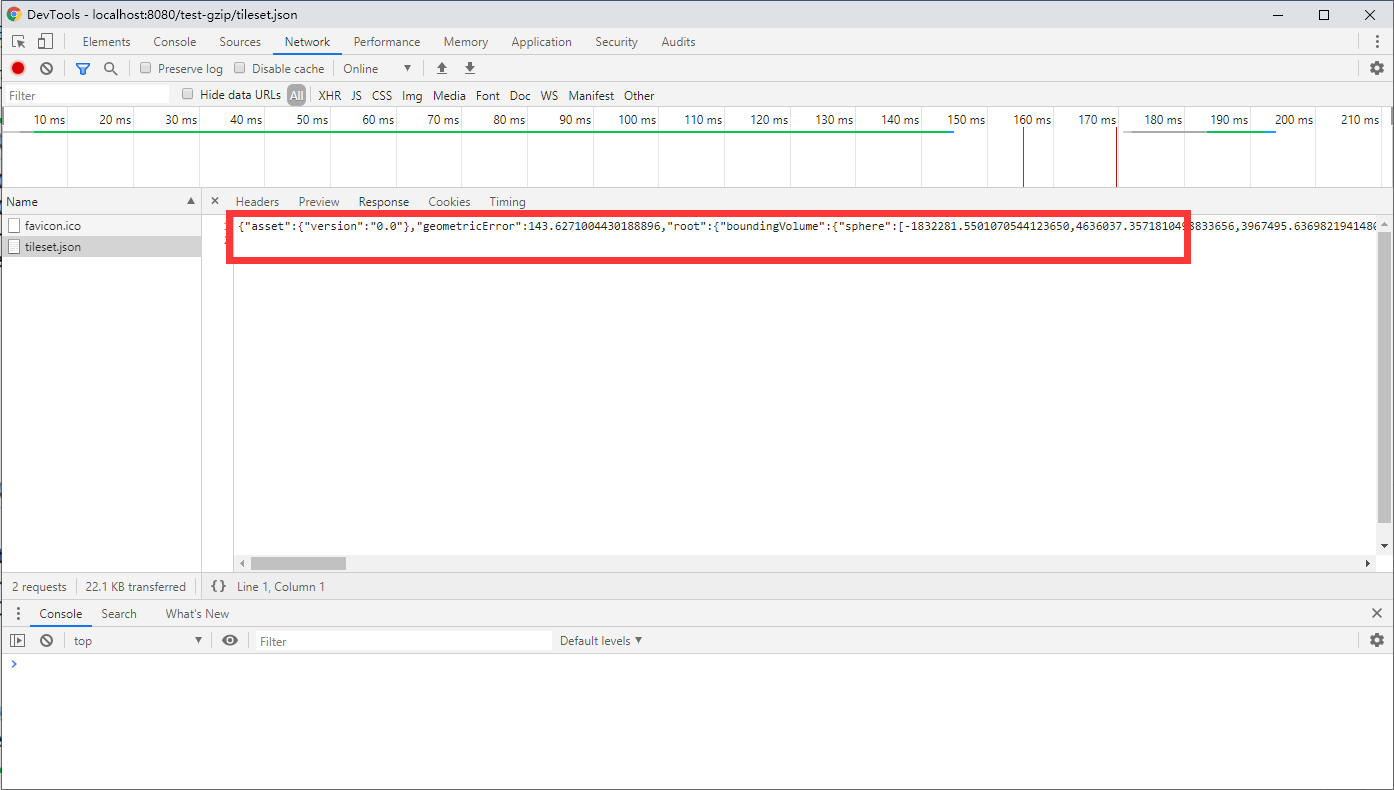Check Hide data URLs option

(x=188, y=94)
